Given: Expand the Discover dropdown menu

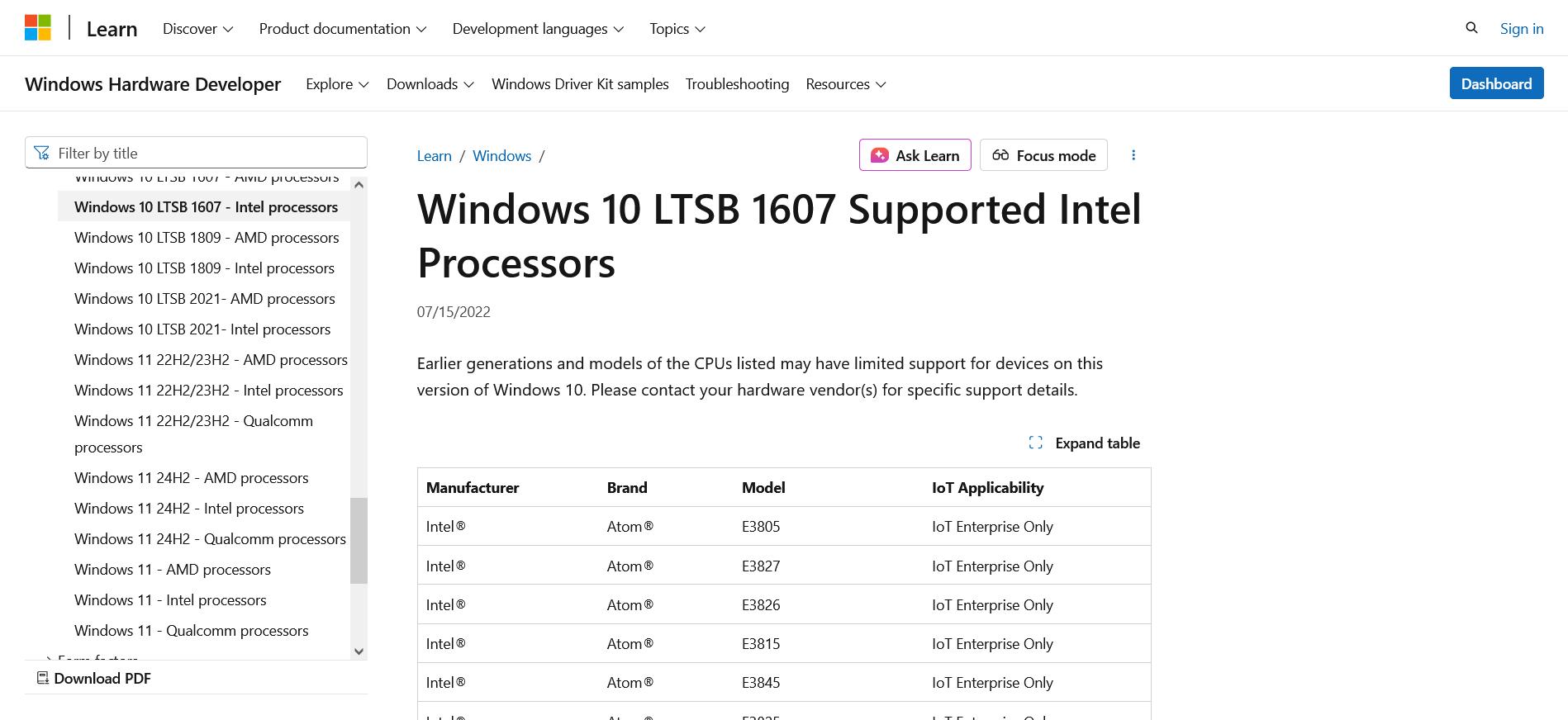Looking at the screenshot, I should [197, 29].
